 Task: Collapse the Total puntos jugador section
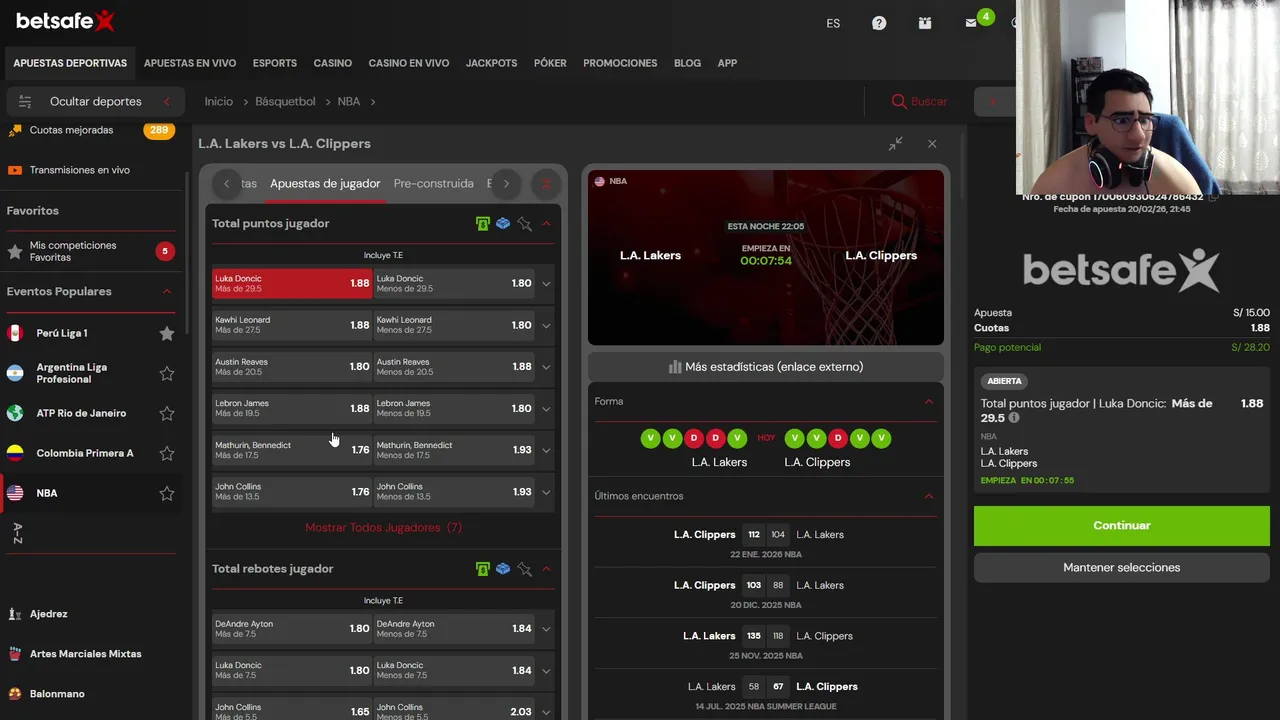tap(546, 224)
